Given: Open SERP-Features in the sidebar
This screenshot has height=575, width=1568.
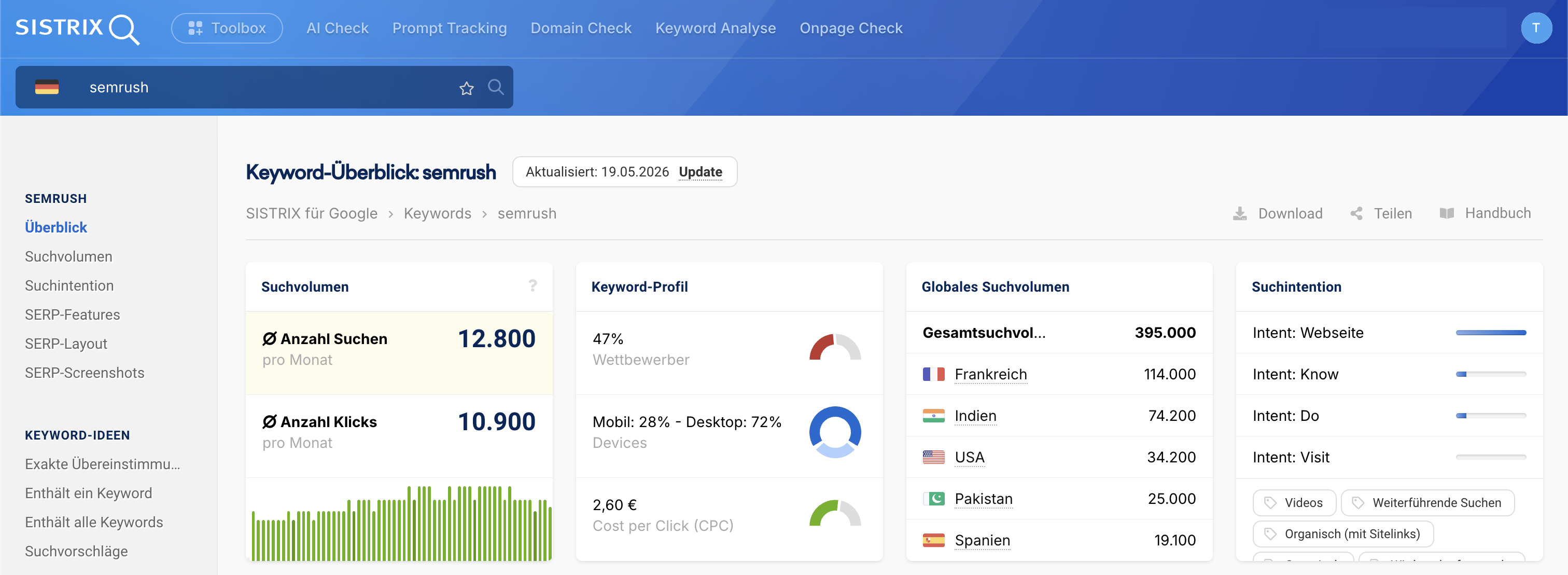Looking at the screenshot, I should click(73, 315).
